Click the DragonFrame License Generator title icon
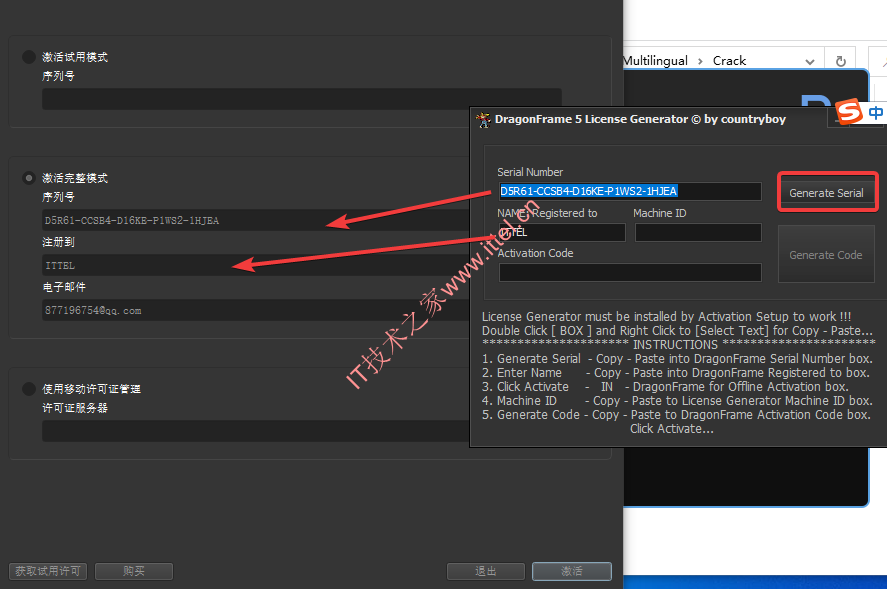The width and height of the screenshot is (887, 589). 483,119
